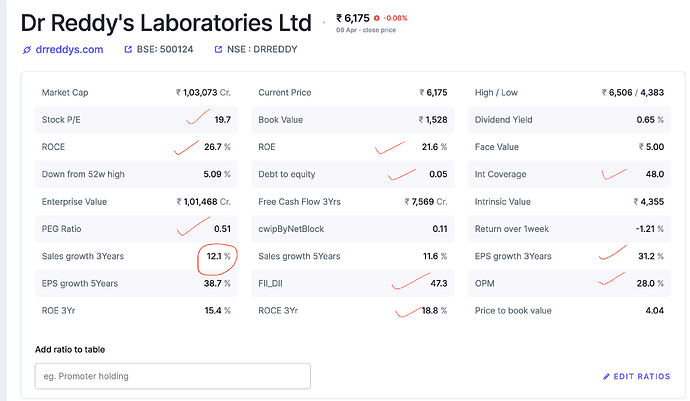Open the drreddys.com website link

[70, 49]
